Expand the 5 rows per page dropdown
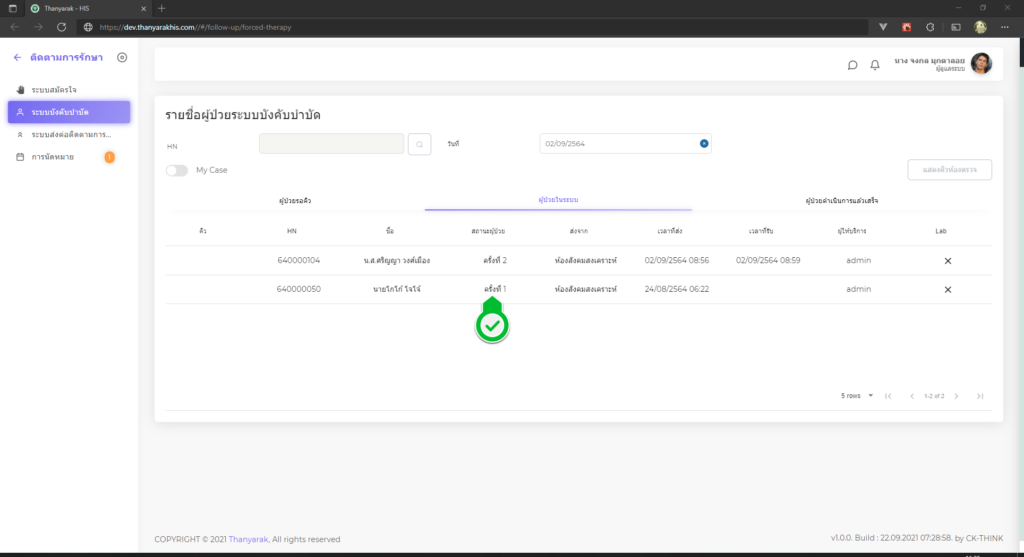This screenshot has width=1024, height=557. click(858, 396)
